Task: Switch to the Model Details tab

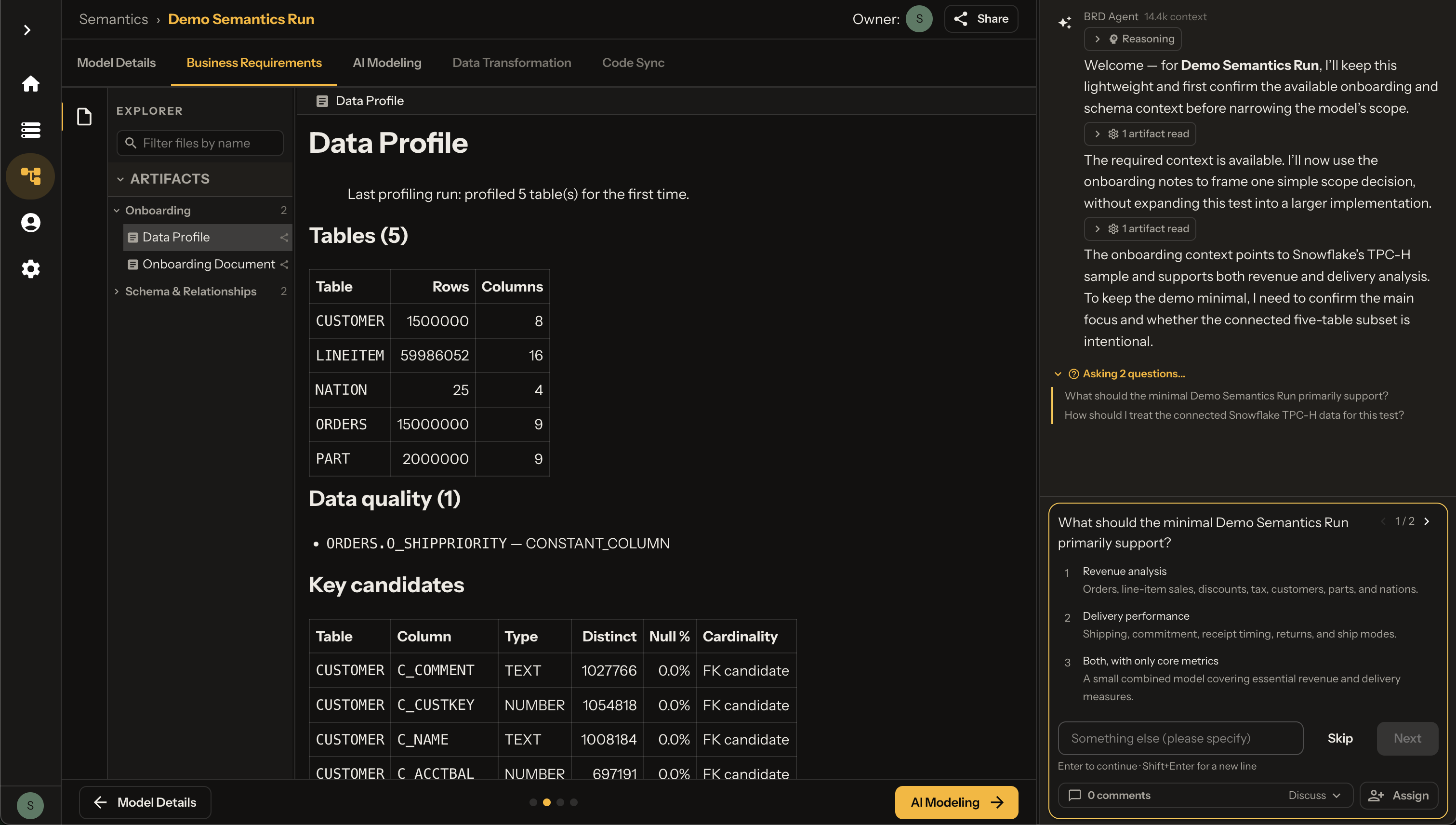Action: pos(116,62)
